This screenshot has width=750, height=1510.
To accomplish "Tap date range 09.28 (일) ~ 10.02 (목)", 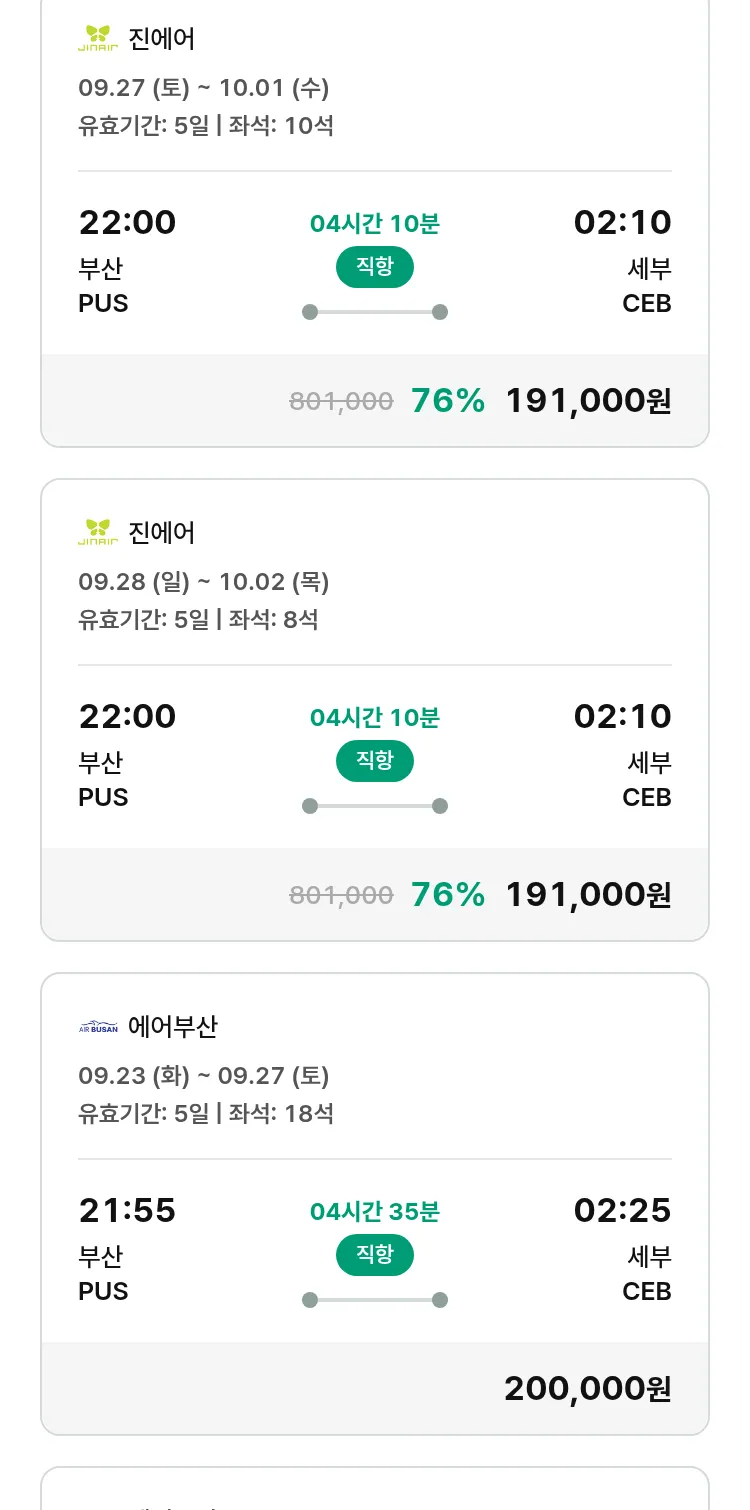I will pos(204,582).
